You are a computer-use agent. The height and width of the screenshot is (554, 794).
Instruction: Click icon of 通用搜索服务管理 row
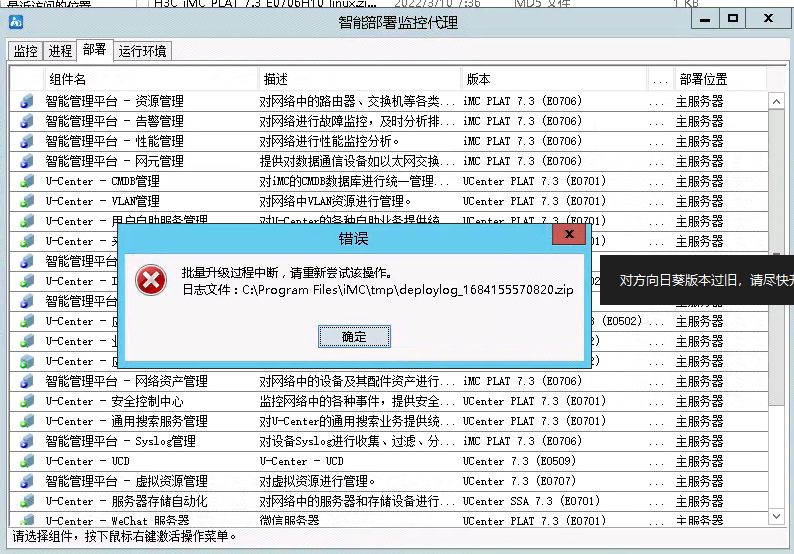(27, 421)
